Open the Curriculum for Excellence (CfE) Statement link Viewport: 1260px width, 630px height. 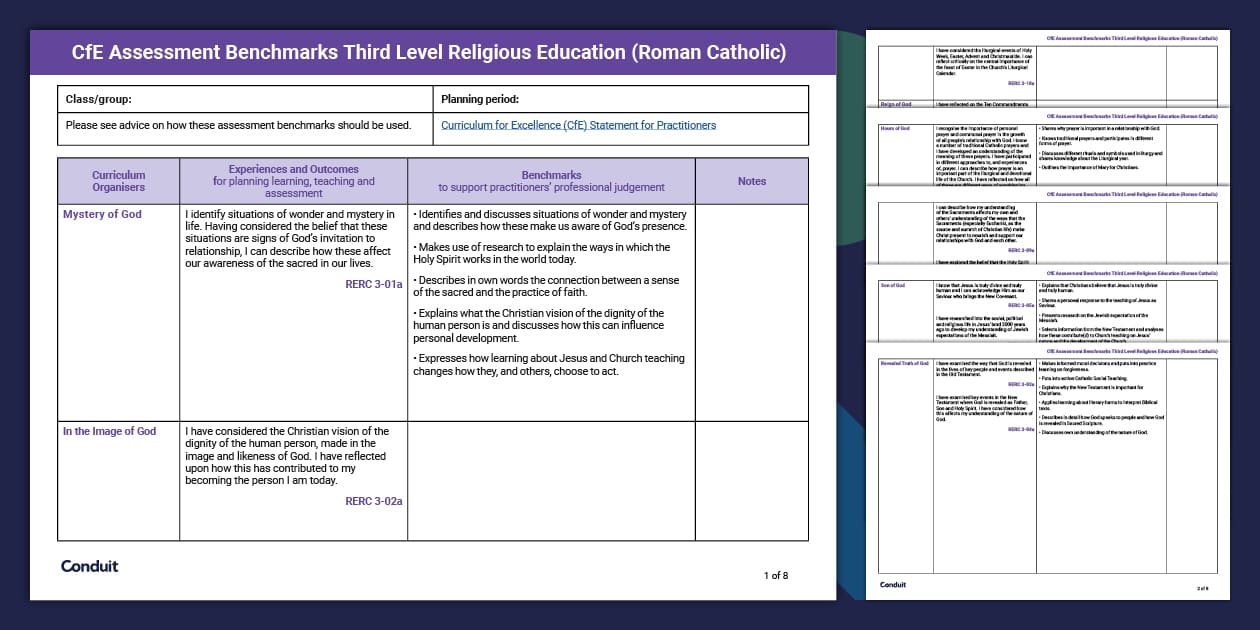[580, 125]
